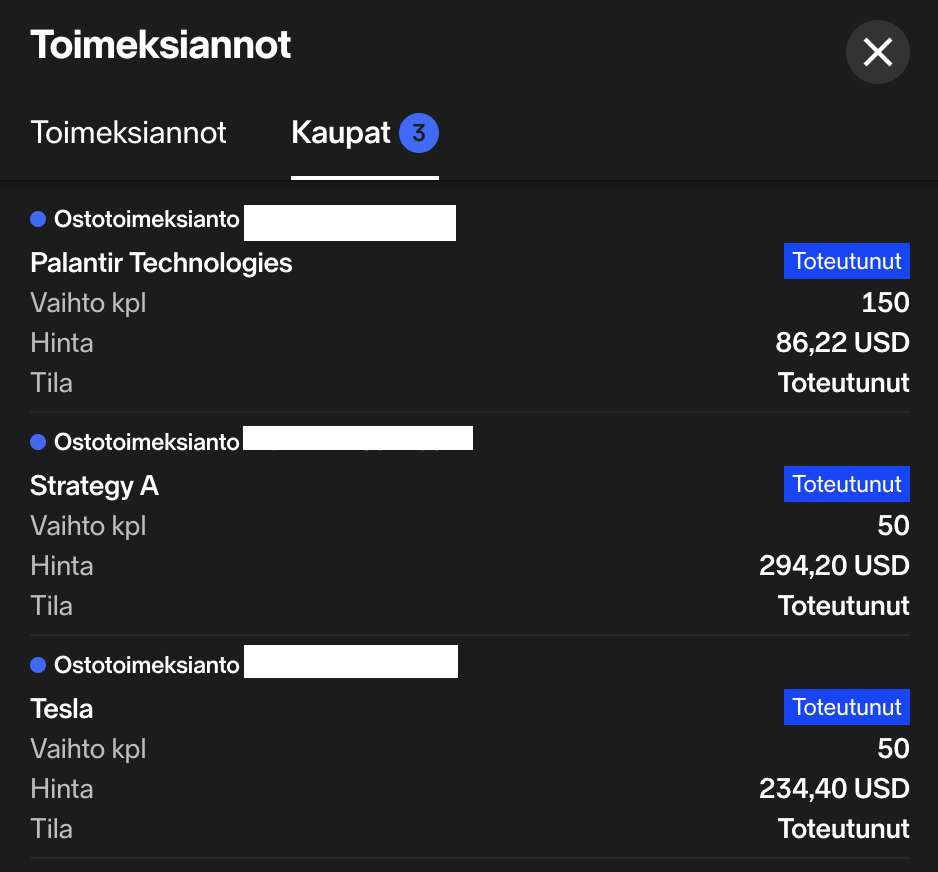Click the Kaupat count badge showing 3
Image resolution: width=938 pixels, height=872 pixels.
(419, 133)
